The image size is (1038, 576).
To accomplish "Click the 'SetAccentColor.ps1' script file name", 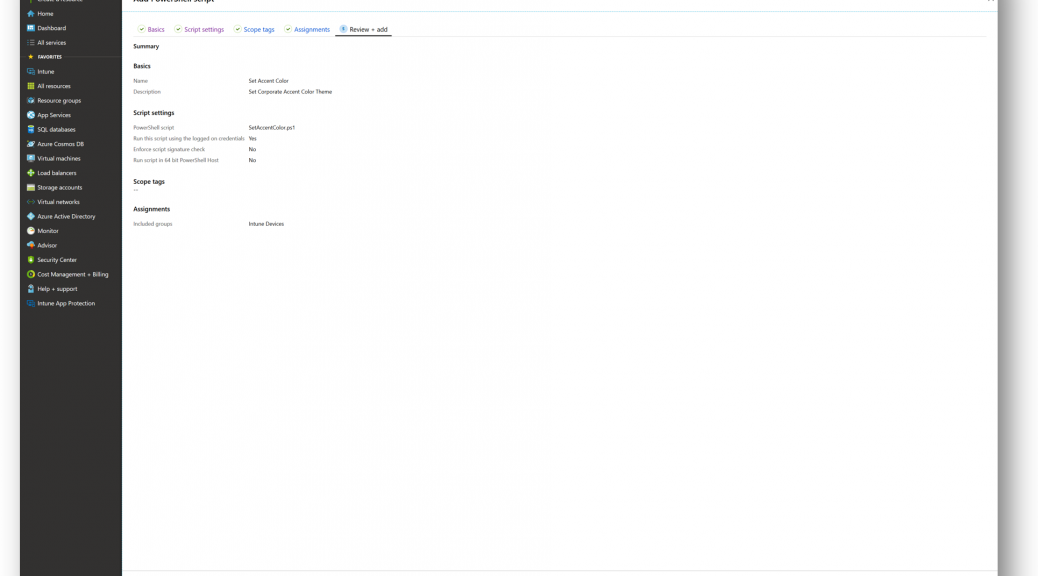I will pyautogui.click(x=271, y=128).
